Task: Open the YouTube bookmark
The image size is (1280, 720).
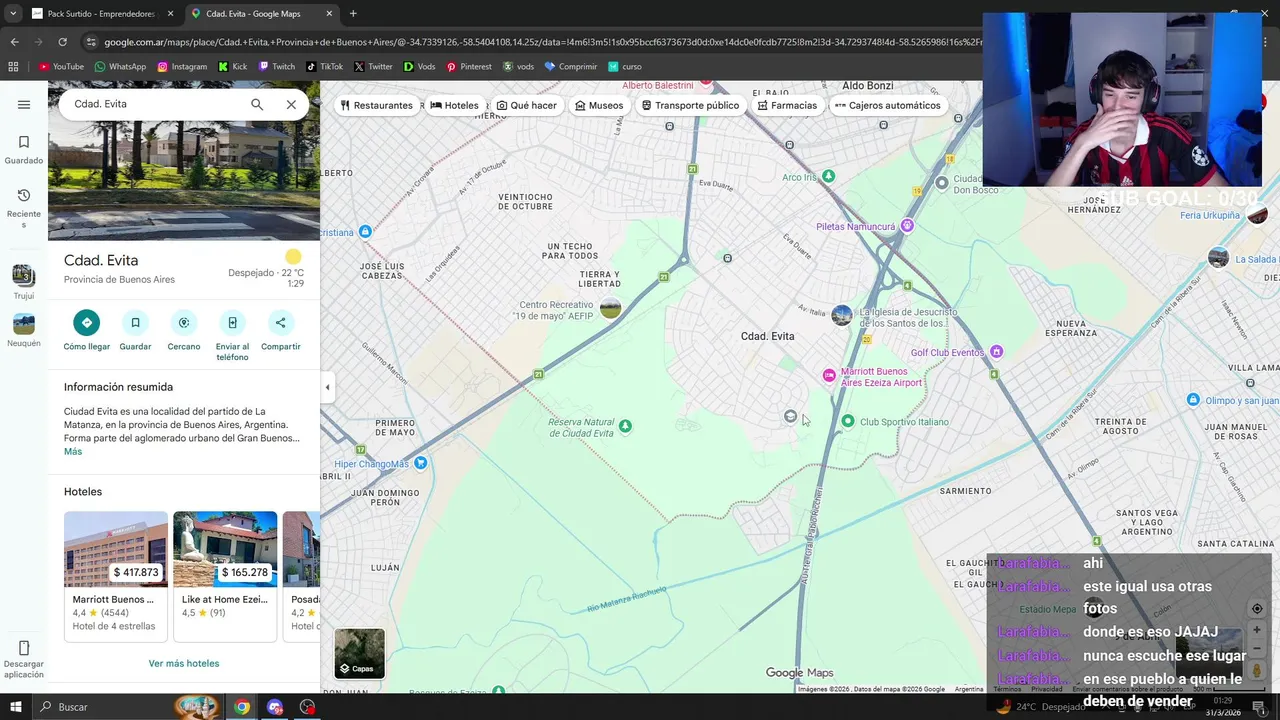Action: coord(61,67)
